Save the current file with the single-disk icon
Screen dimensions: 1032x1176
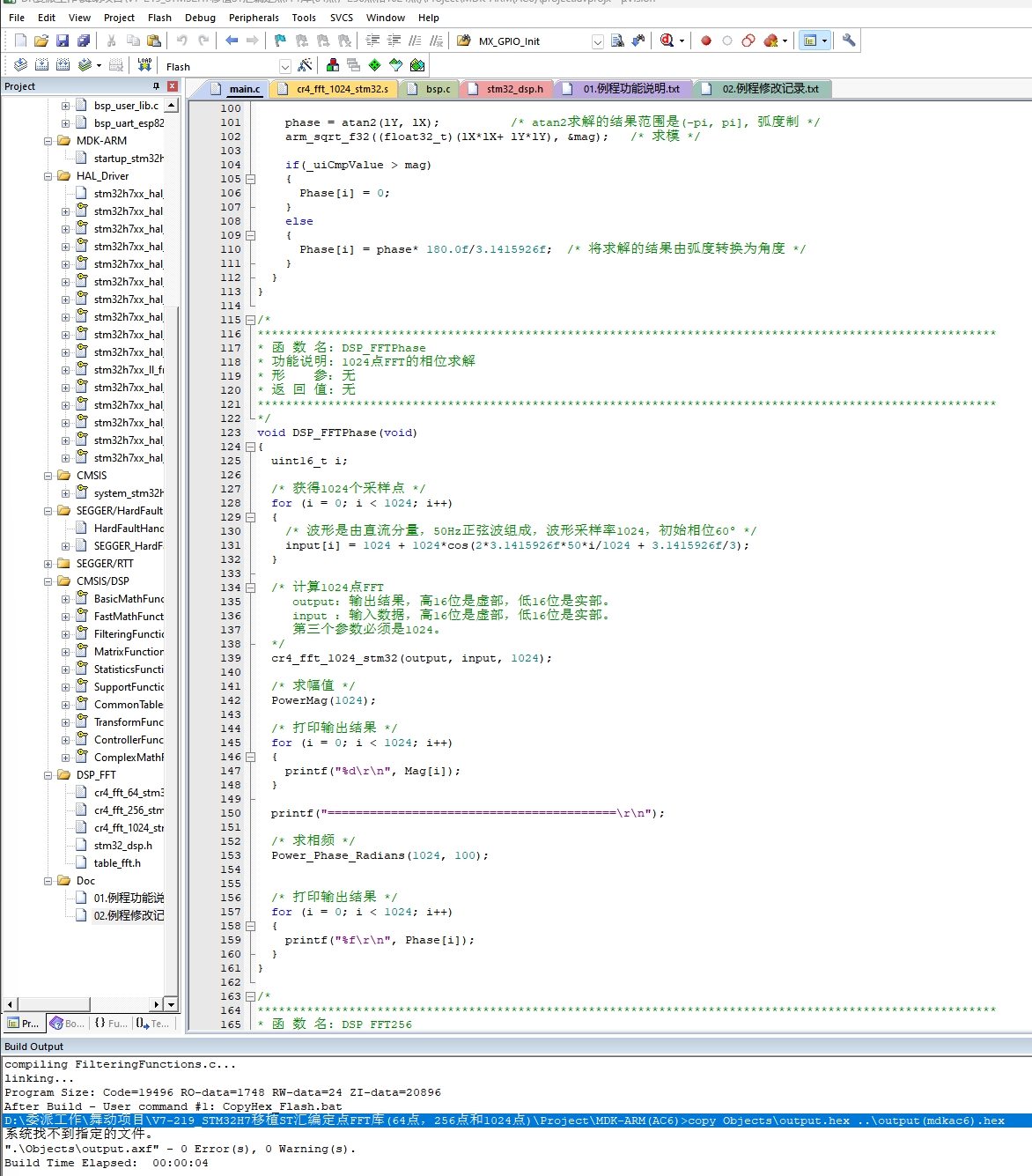pyautogui.click(x=63, y=41)
